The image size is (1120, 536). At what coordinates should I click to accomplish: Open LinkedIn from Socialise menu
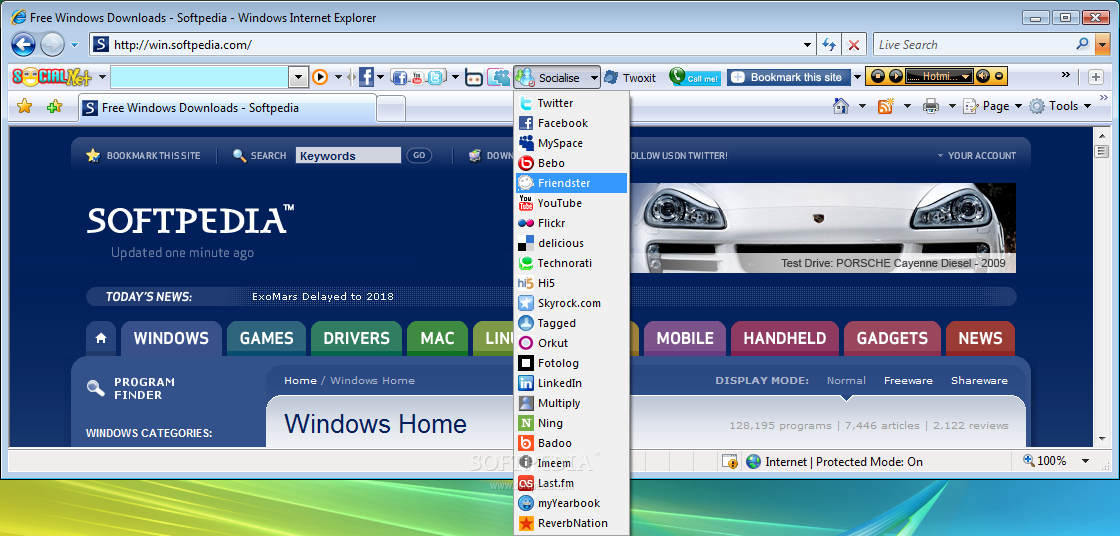click(x=571, y=383)
